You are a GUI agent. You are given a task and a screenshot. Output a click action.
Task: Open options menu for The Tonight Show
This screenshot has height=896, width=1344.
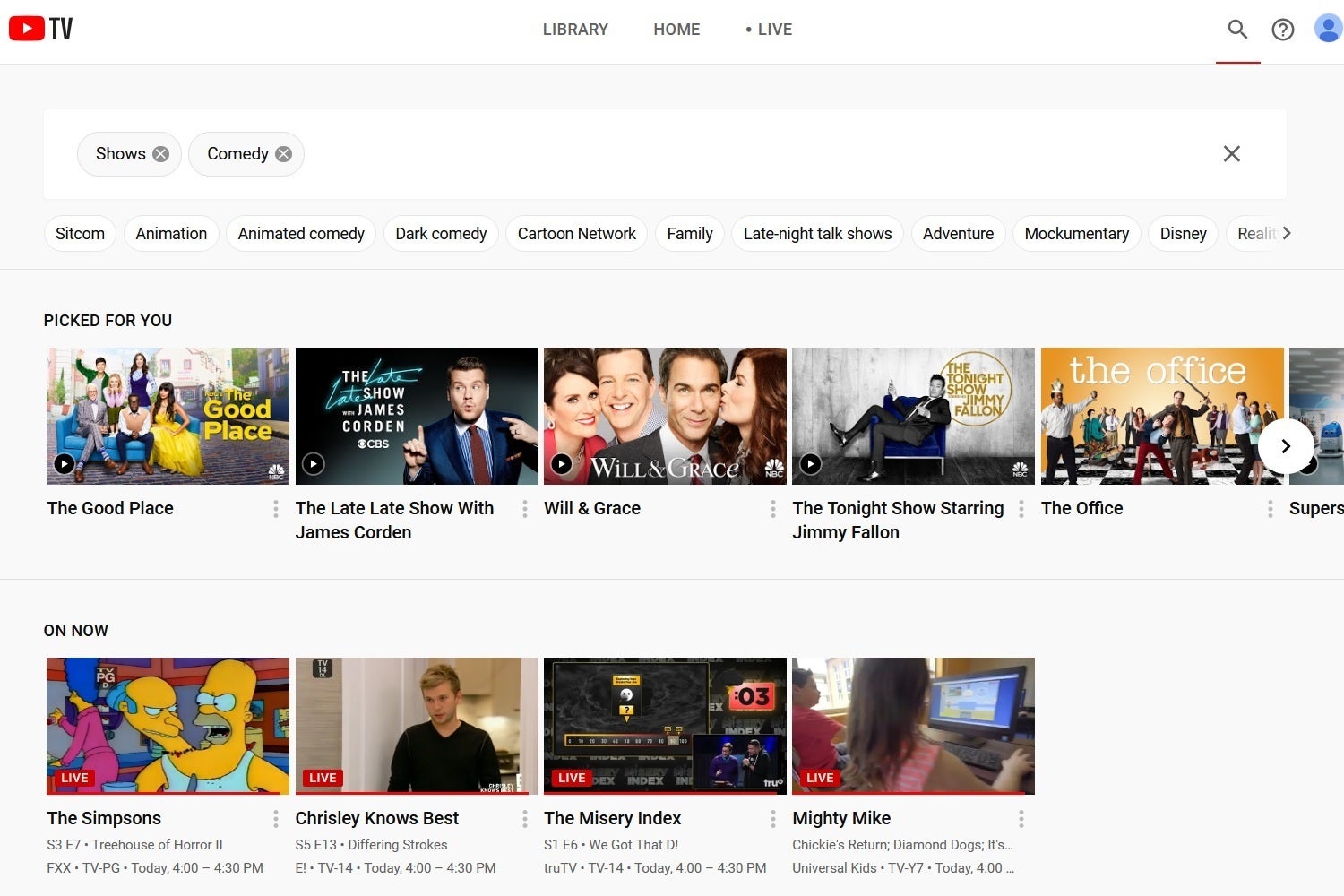[1021, 509]
